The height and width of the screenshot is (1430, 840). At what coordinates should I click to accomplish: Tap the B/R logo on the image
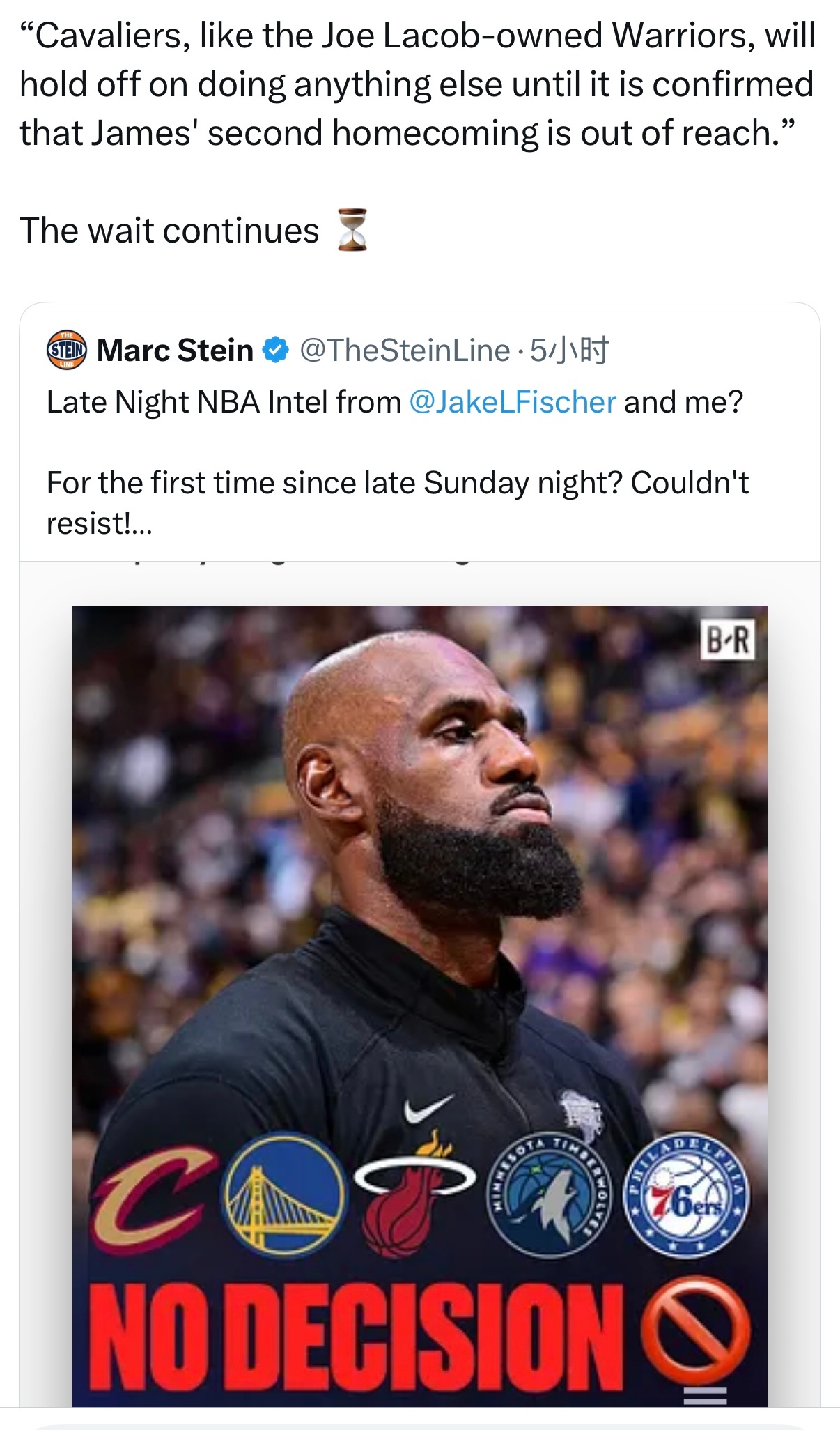728,640
